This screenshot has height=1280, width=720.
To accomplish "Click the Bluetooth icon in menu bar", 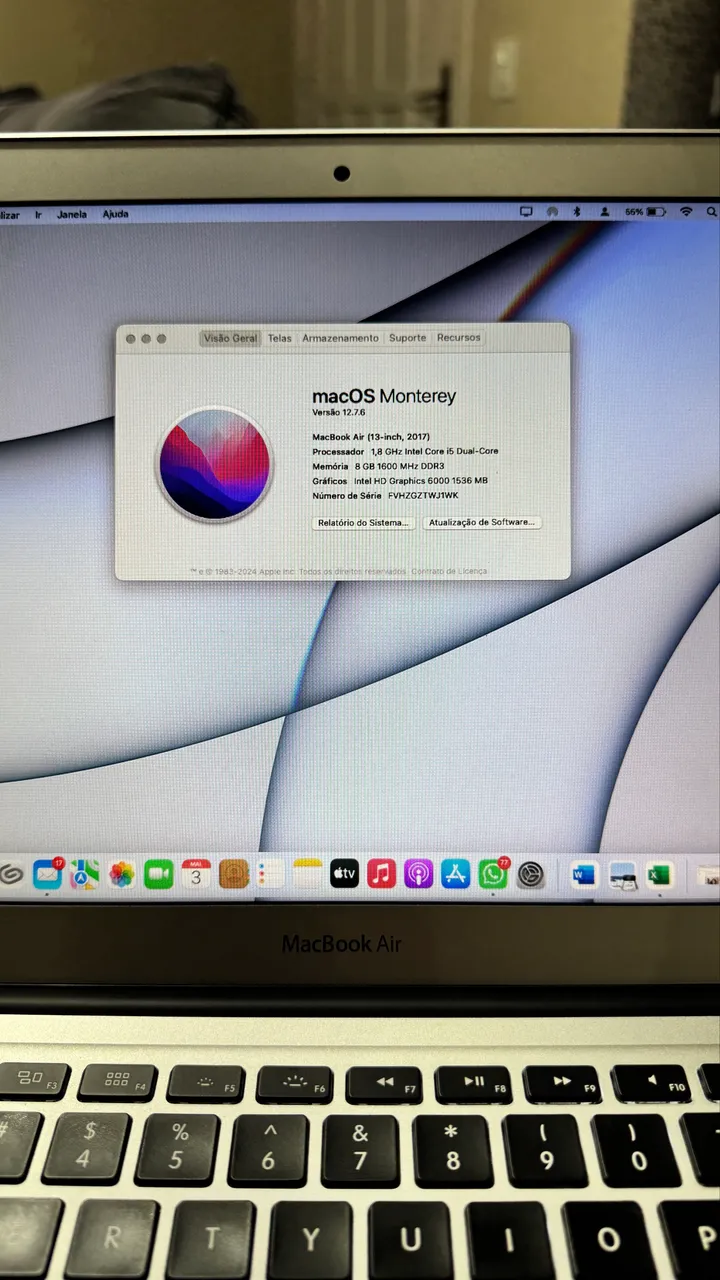I will [x=577, y=212].
